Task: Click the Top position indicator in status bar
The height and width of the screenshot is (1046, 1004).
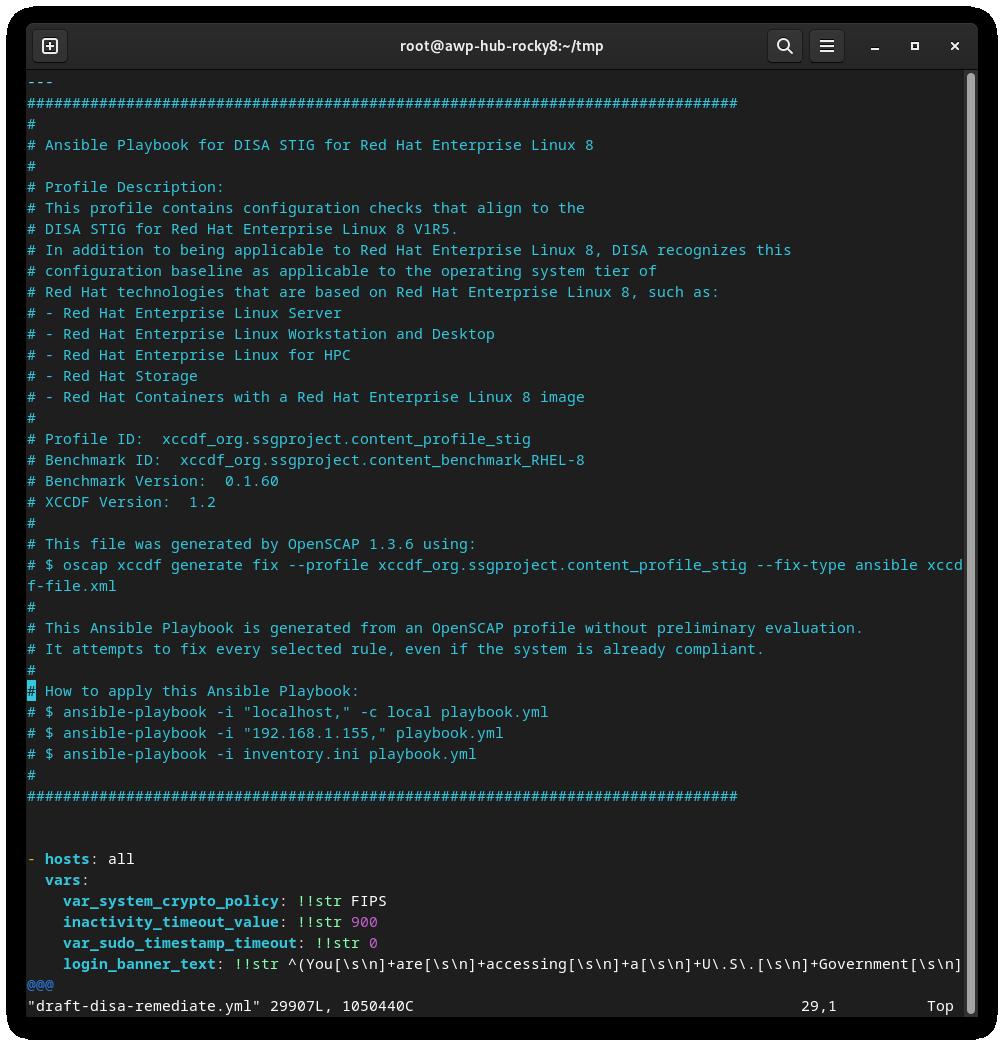Action: pyautogui.click(x=940, y=1007)
